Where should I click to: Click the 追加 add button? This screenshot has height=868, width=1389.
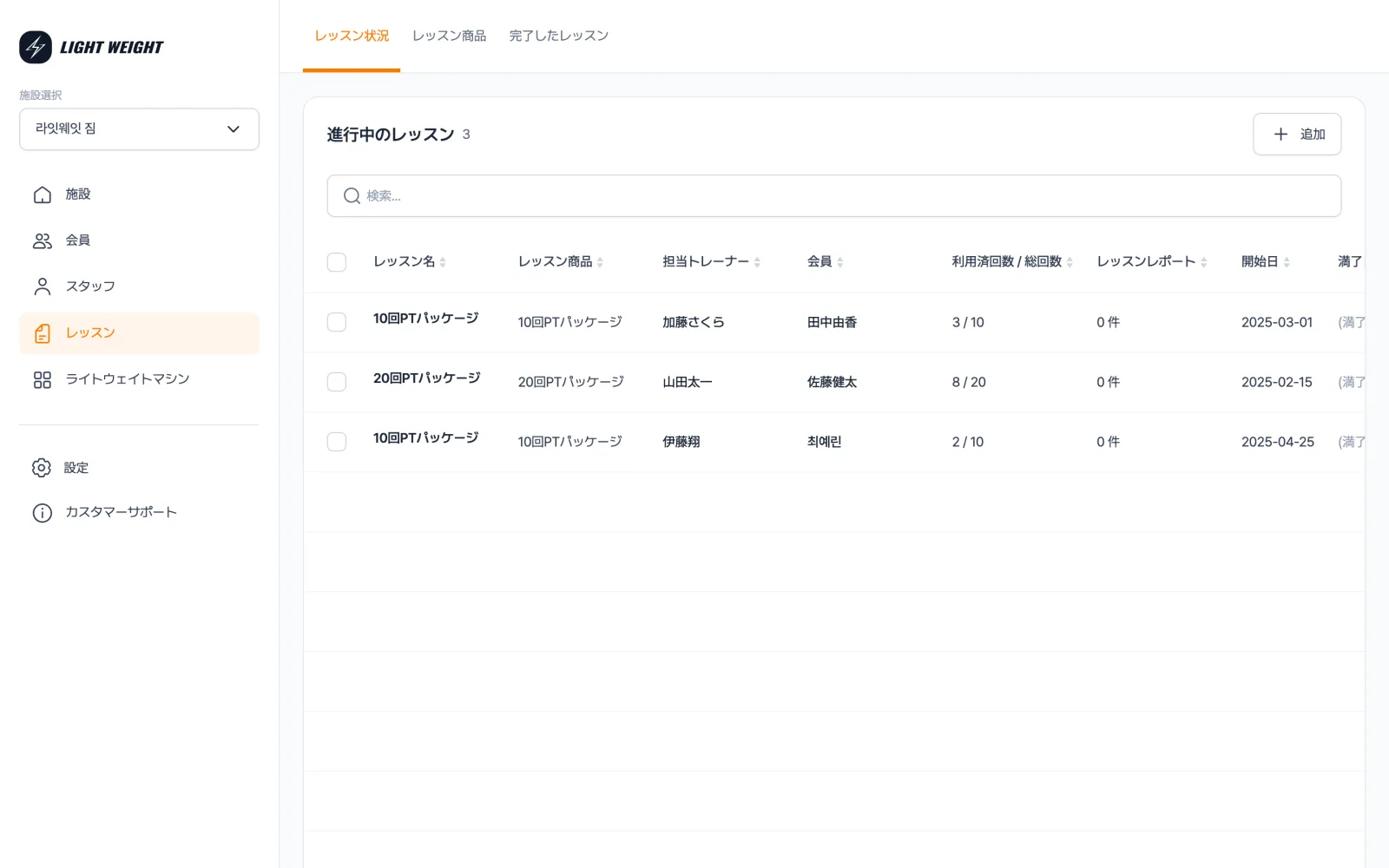[1297, 135]
